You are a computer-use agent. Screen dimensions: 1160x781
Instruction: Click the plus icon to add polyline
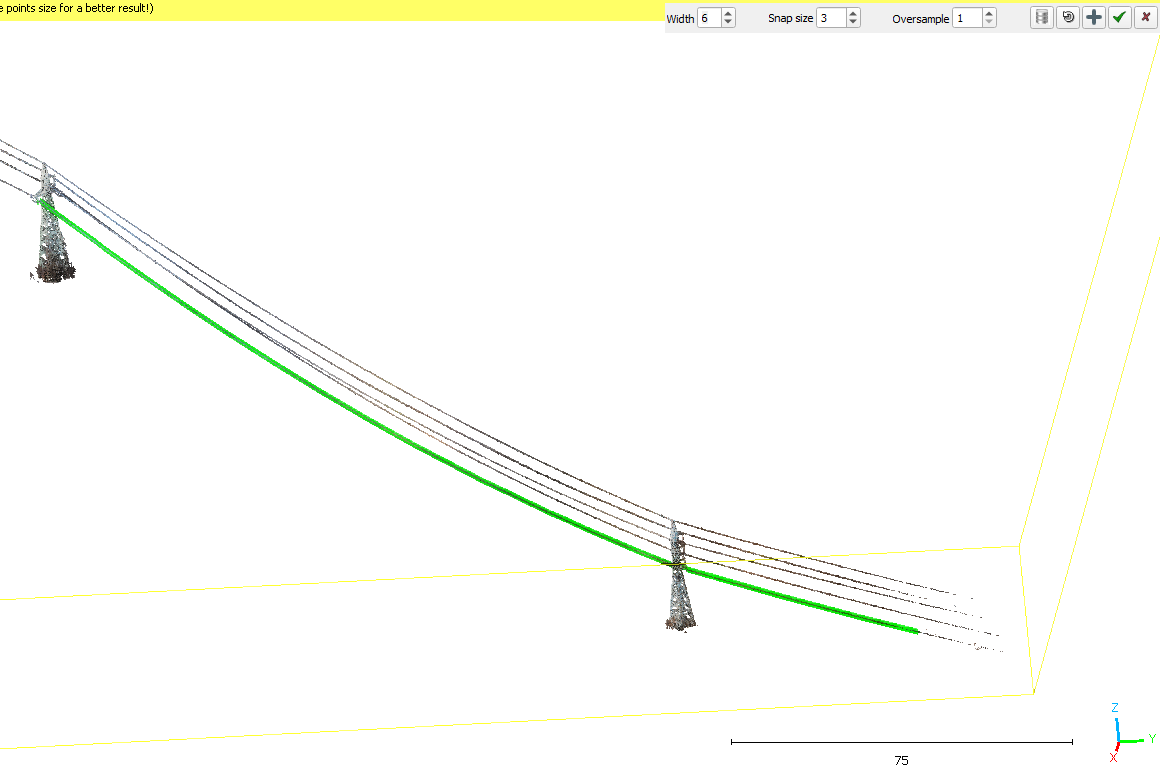[1094, 18]
